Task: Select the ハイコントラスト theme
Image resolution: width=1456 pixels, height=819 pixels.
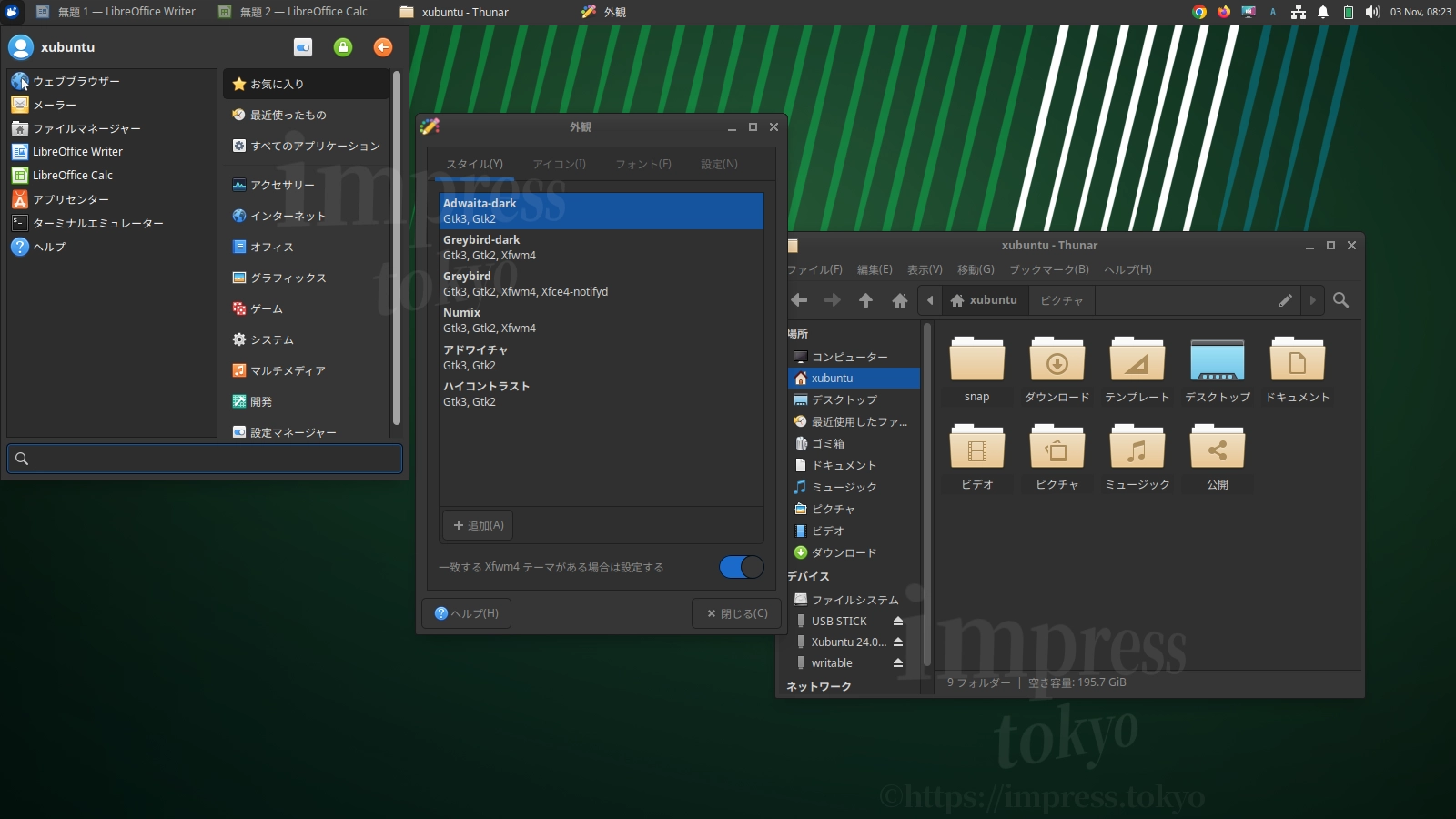Action: tap(601, 394)
